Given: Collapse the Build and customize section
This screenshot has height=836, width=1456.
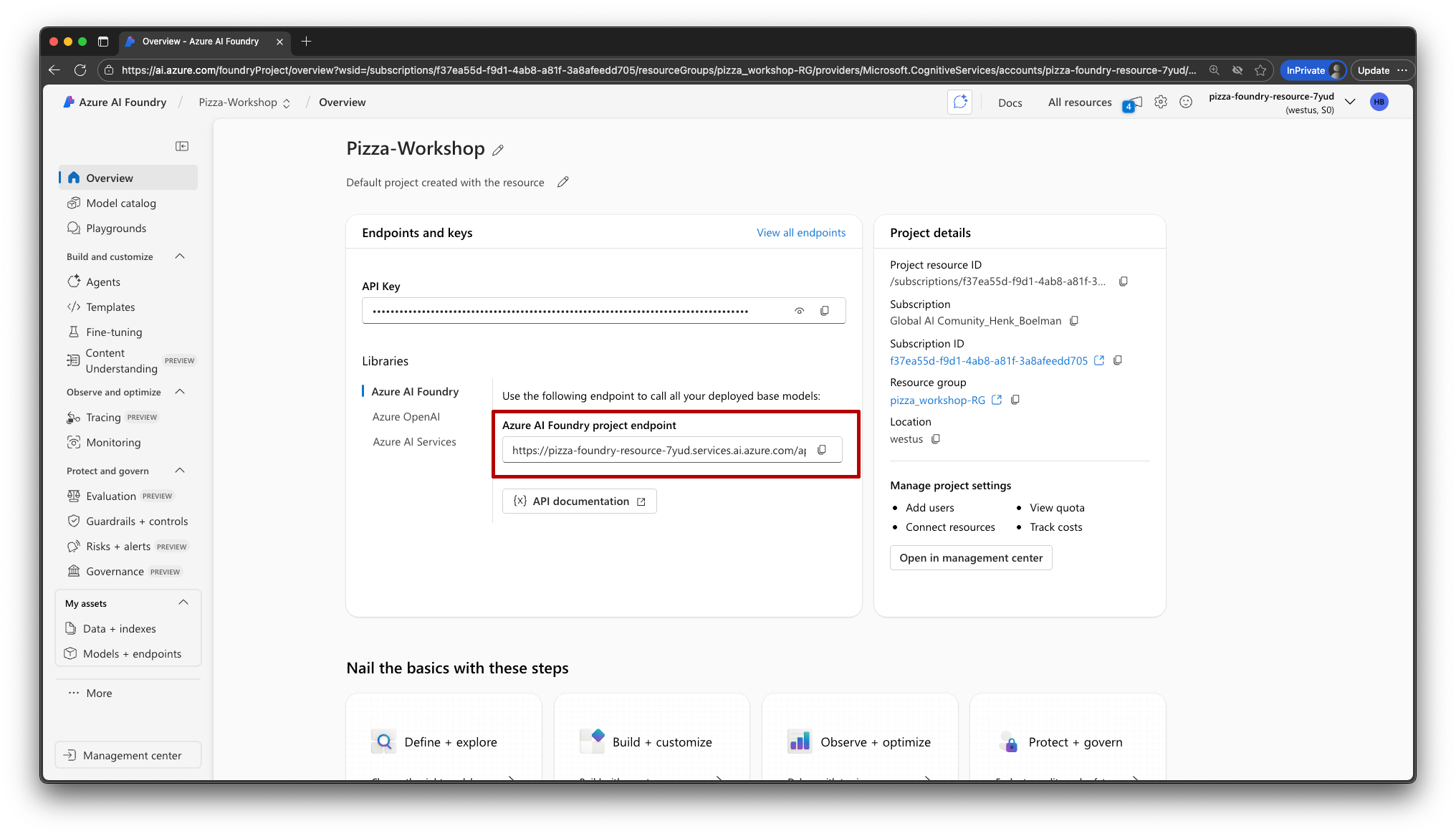Looking at the screenshot, I should [180, 256].
